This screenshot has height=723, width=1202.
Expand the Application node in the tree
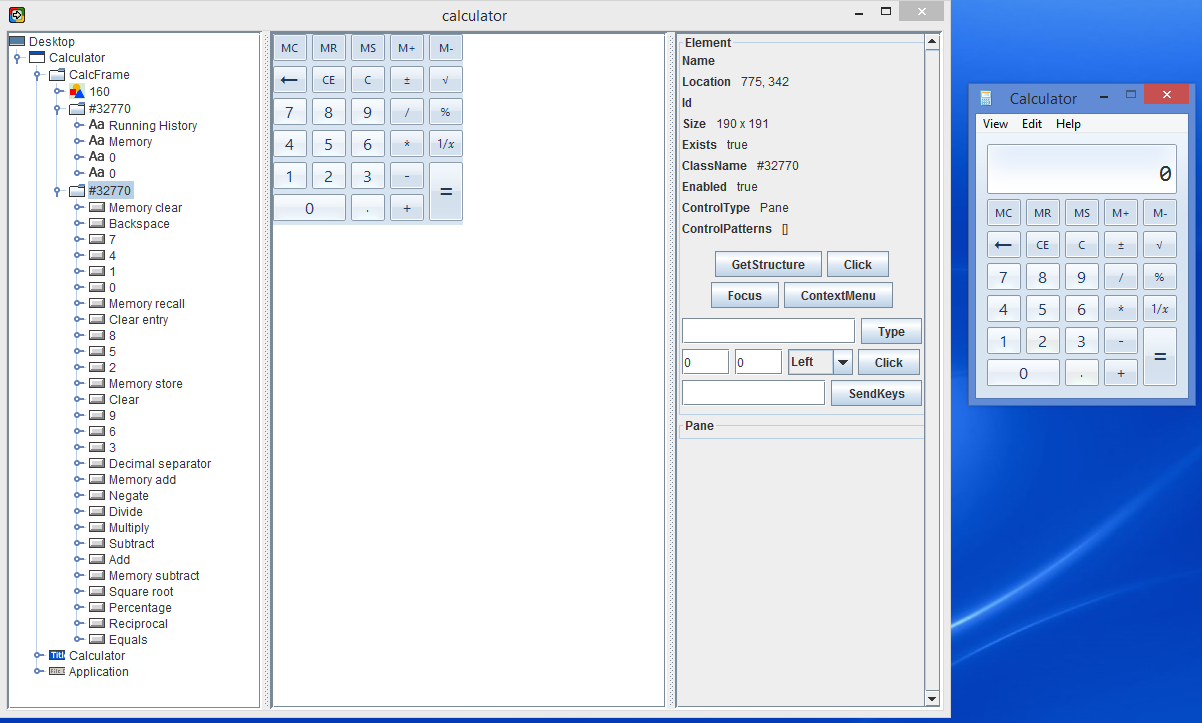[x=38, y=671]
